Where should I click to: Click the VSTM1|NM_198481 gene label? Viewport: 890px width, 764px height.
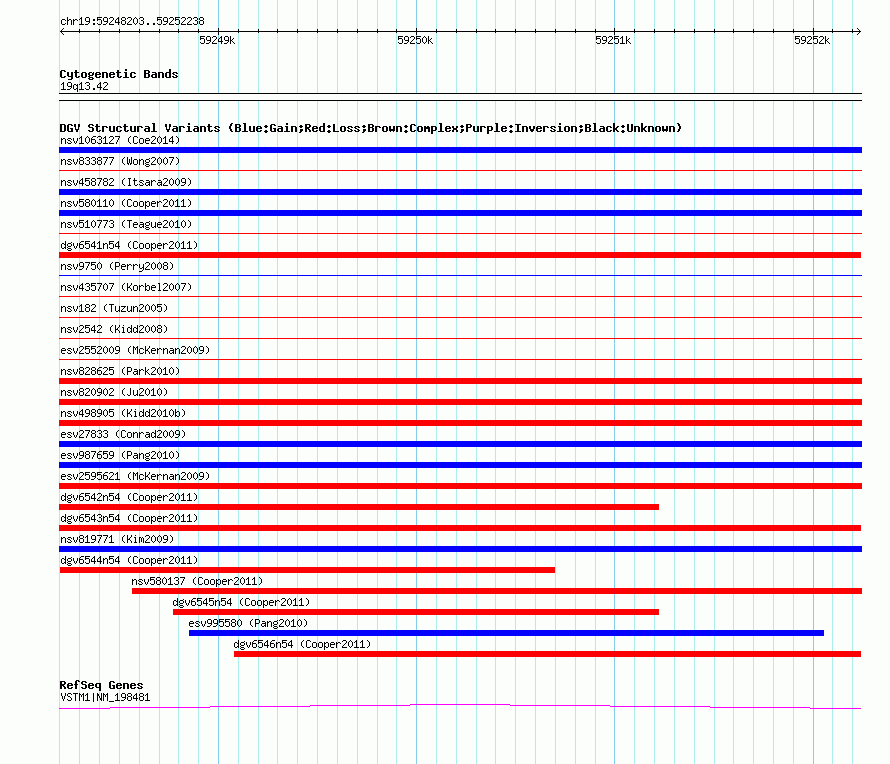tap(105, 698)
